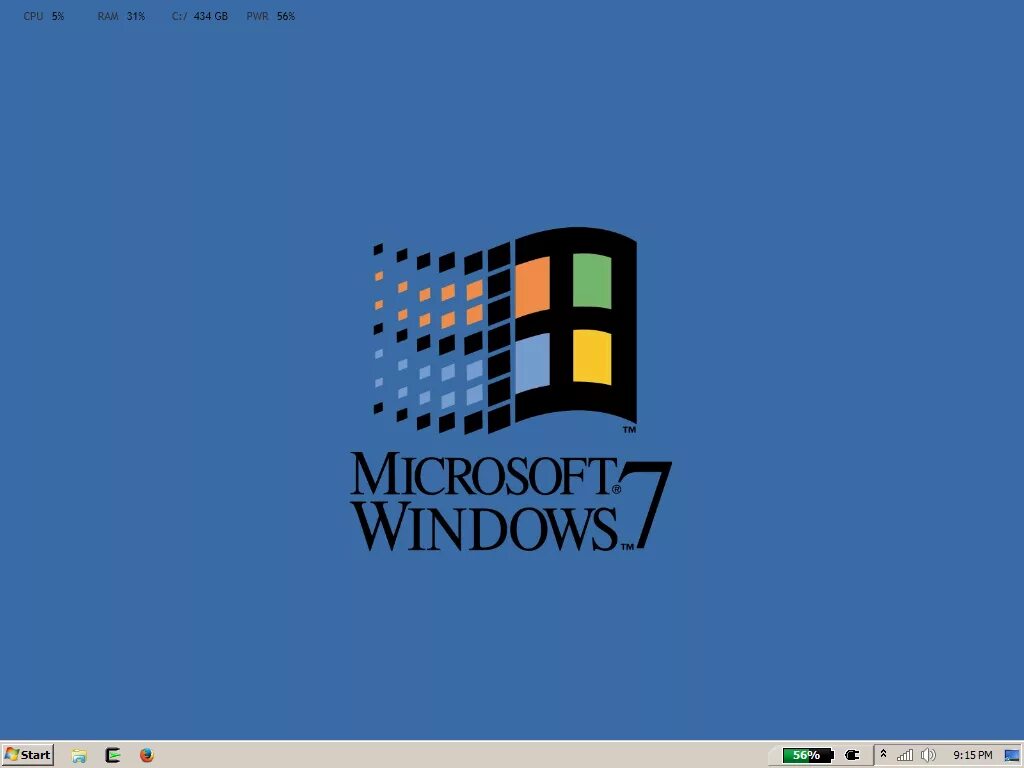The image size is (1024, 768).
Task: Launch Windows Explorer from taskbar
Action: [x=79, y=756]
